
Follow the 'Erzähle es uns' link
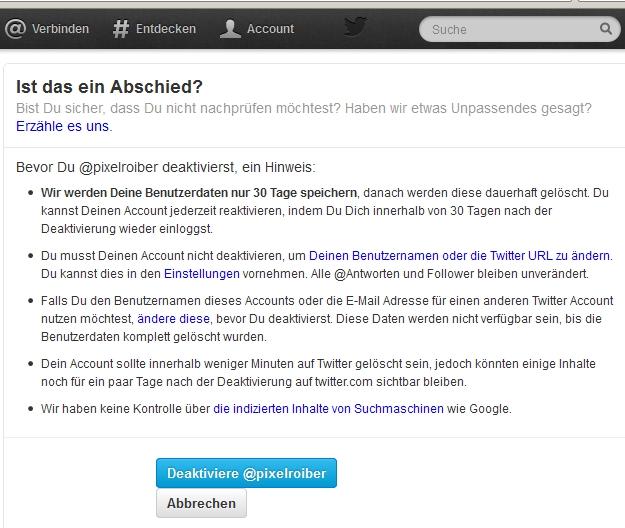63,126
